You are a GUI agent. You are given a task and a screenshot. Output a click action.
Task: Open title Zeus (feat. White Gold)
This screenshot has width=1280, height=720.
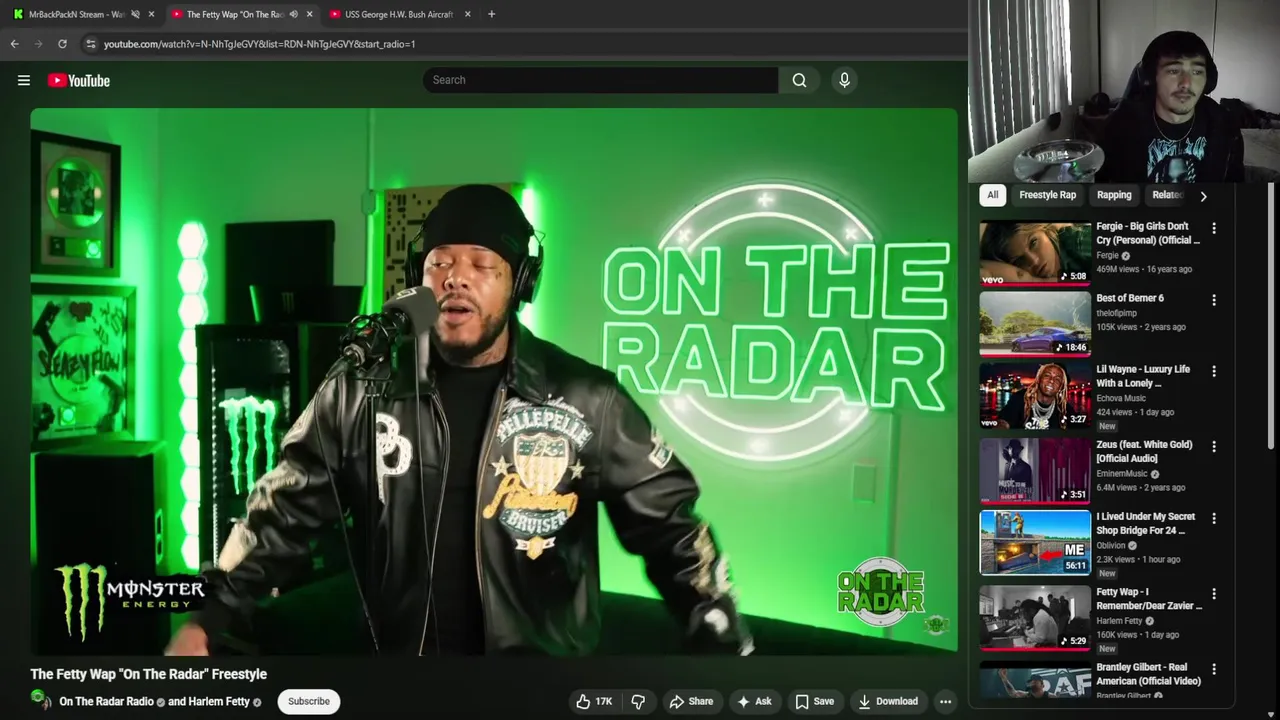click(1144, 451)
